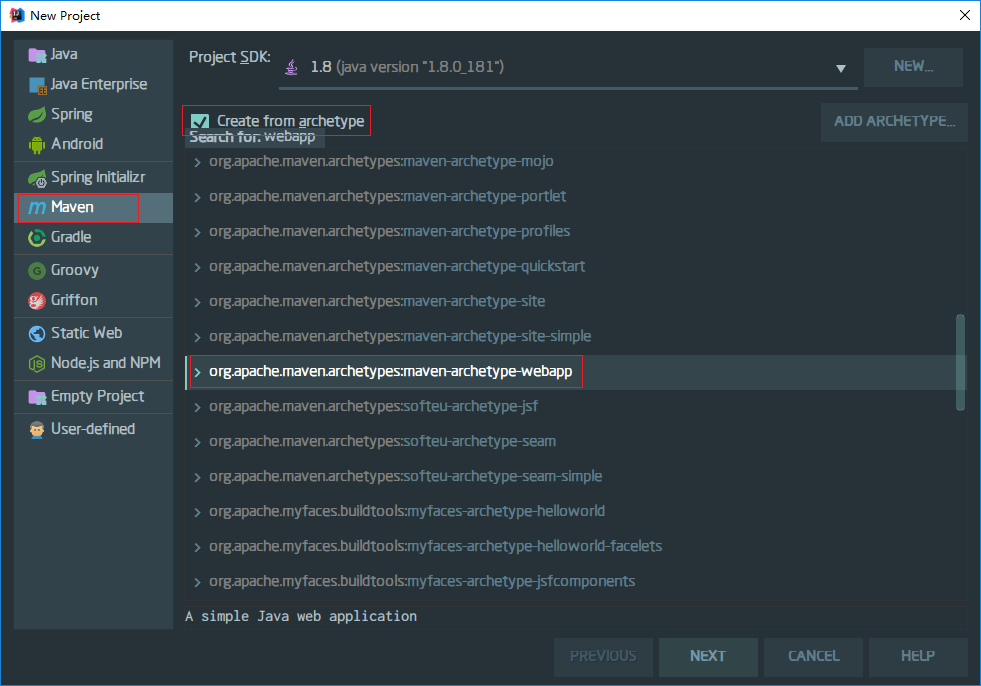Choose Node.js and NPM project type
The image size is (981, 686).
click(x=93, y=364)
